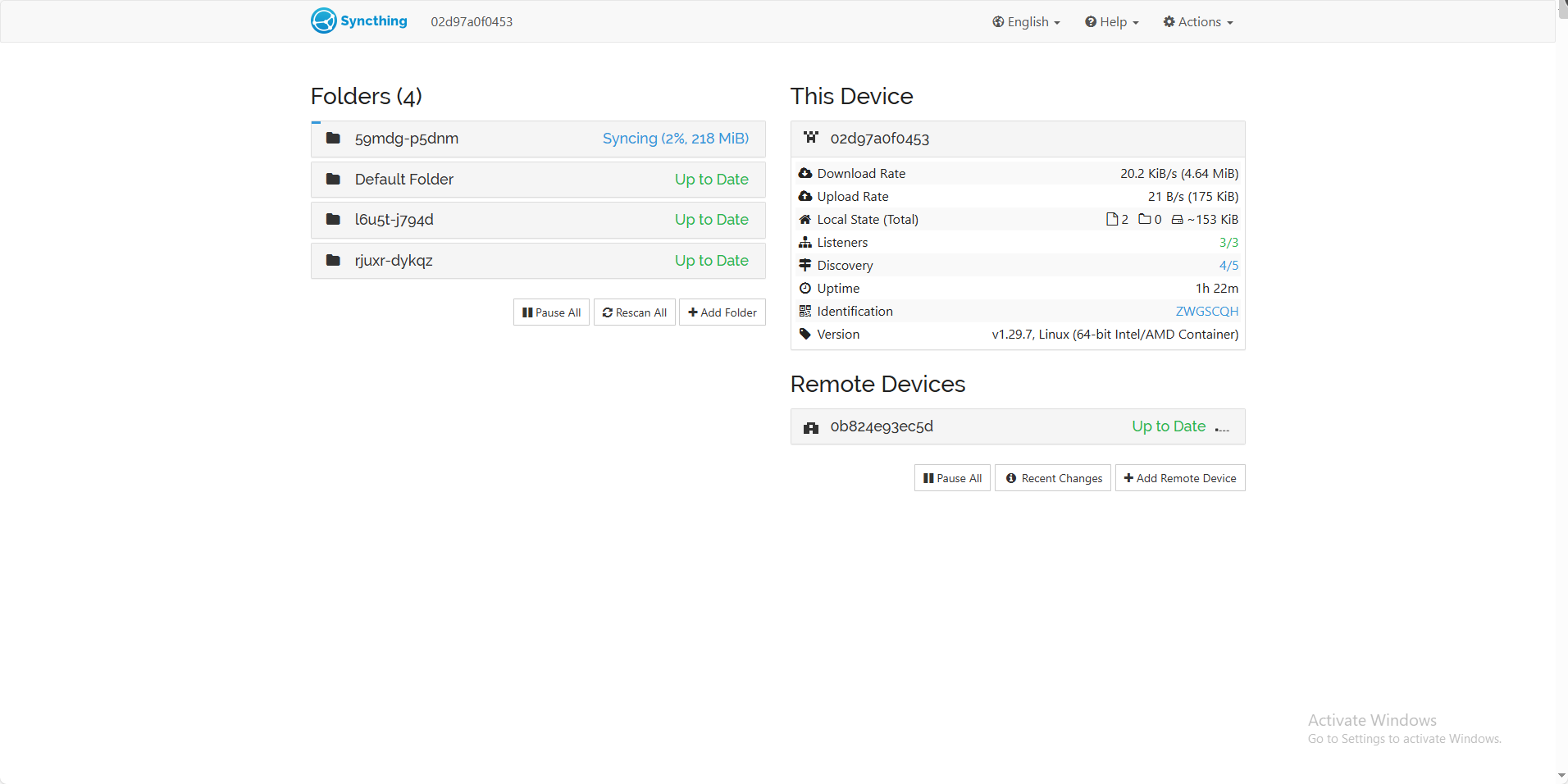Click the Identification QR code icon

pyautogui.click(x=805, y=311)
